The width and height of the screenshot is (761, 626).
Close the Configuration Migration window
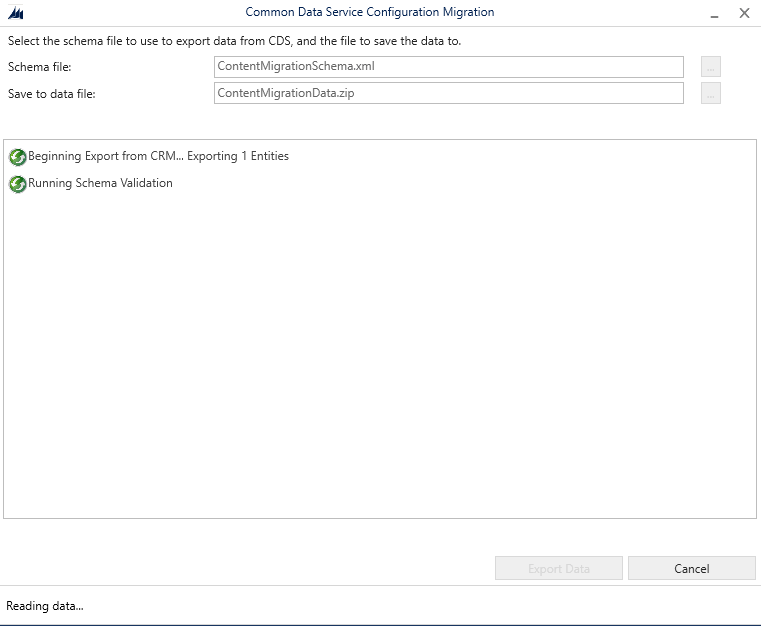pos(744,13)
